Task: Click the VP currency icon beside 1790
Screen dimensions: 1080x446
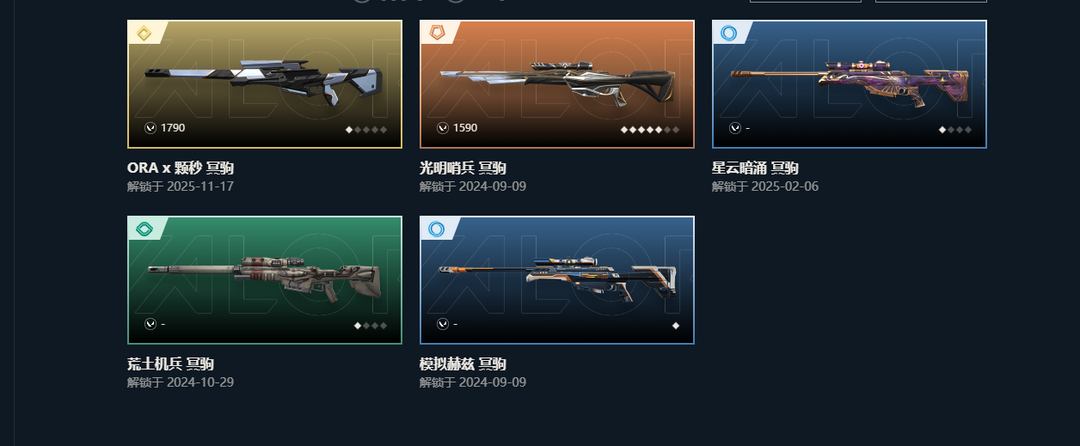Action: [150, 128]
